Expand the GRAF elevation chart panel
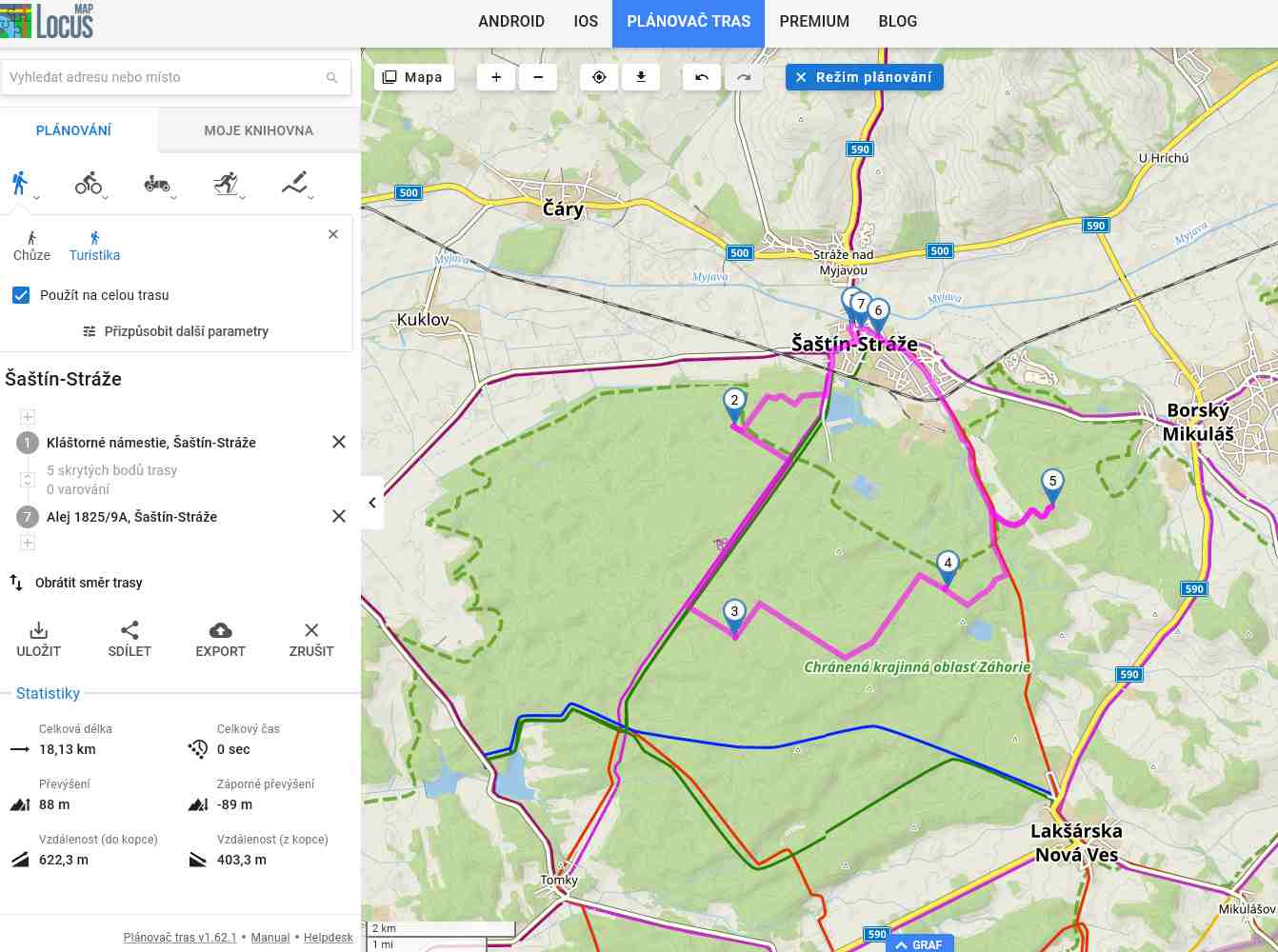This screenshot has height=952, width=1278. tap(919, 944)
